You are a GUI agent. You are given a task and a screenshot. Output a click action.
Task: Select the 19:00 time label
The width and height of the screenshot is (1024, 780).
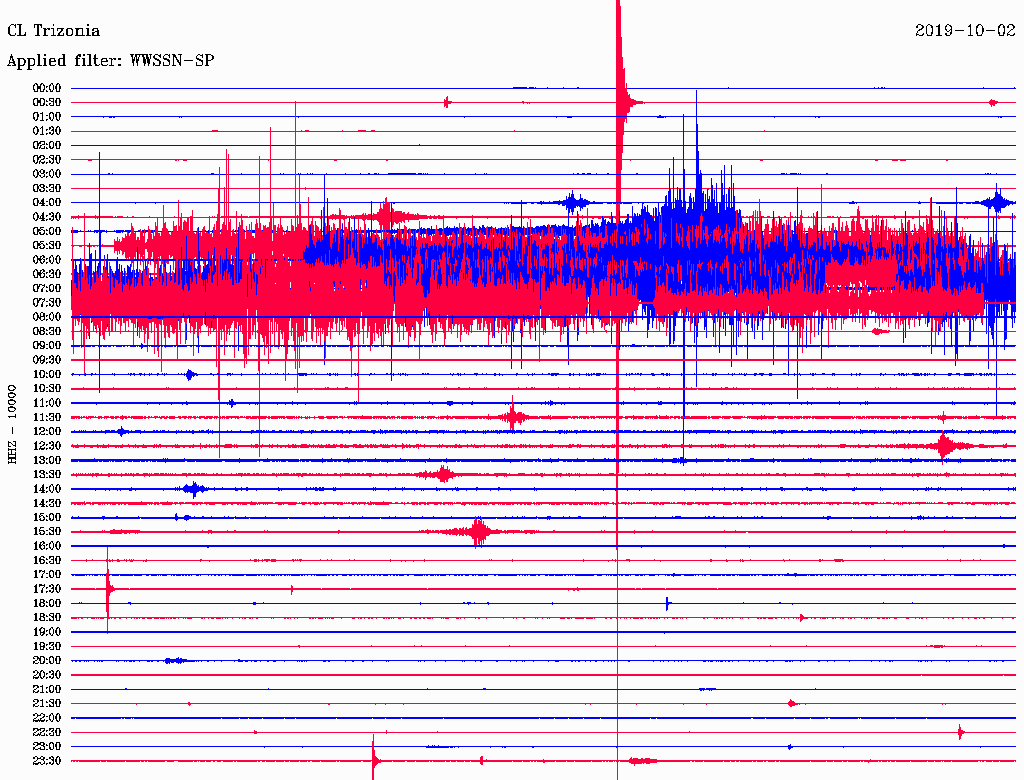tap(47, 632)
